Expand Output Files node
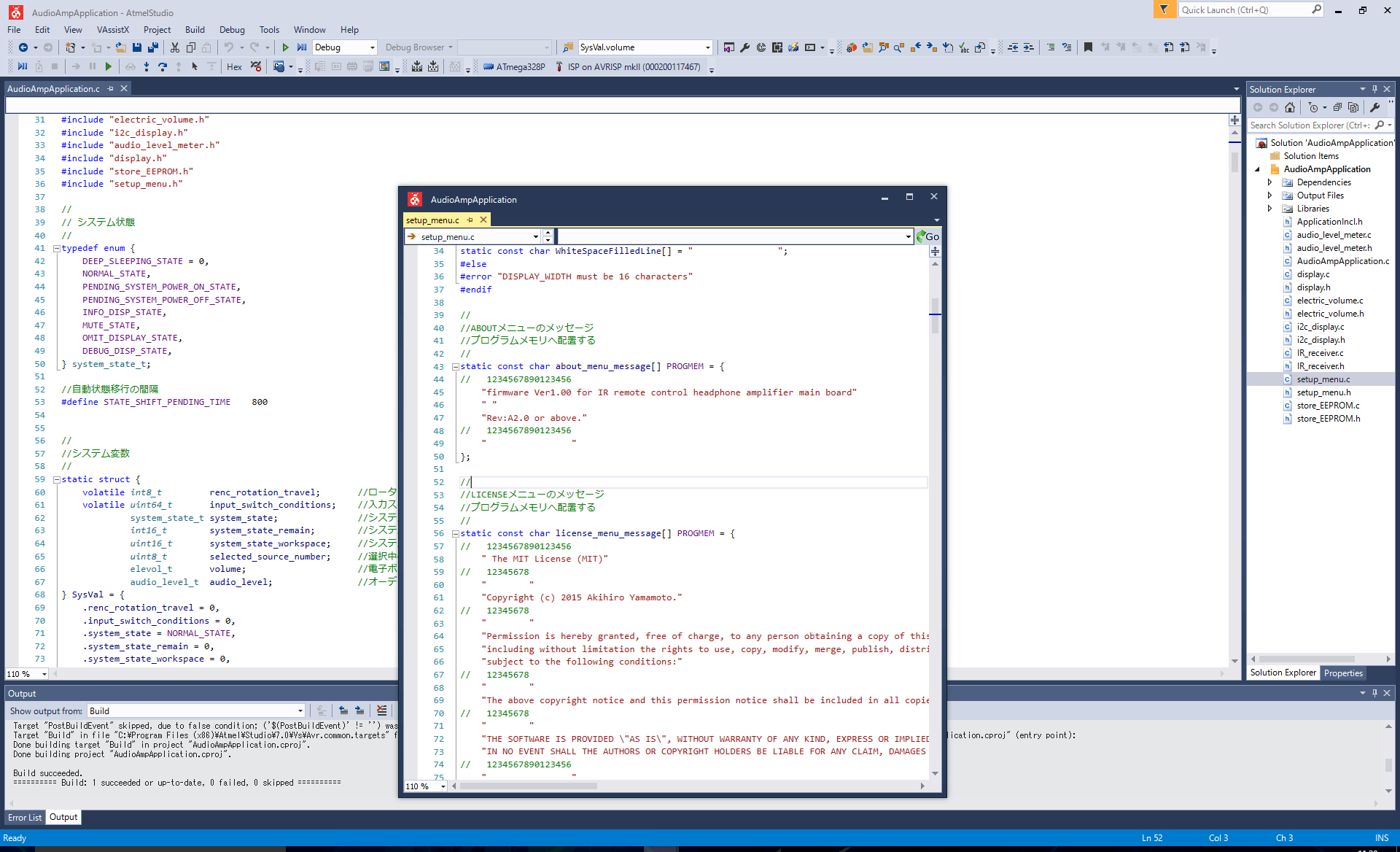The height and width of the screenshot is (852, 1400). pos(1269,195)
